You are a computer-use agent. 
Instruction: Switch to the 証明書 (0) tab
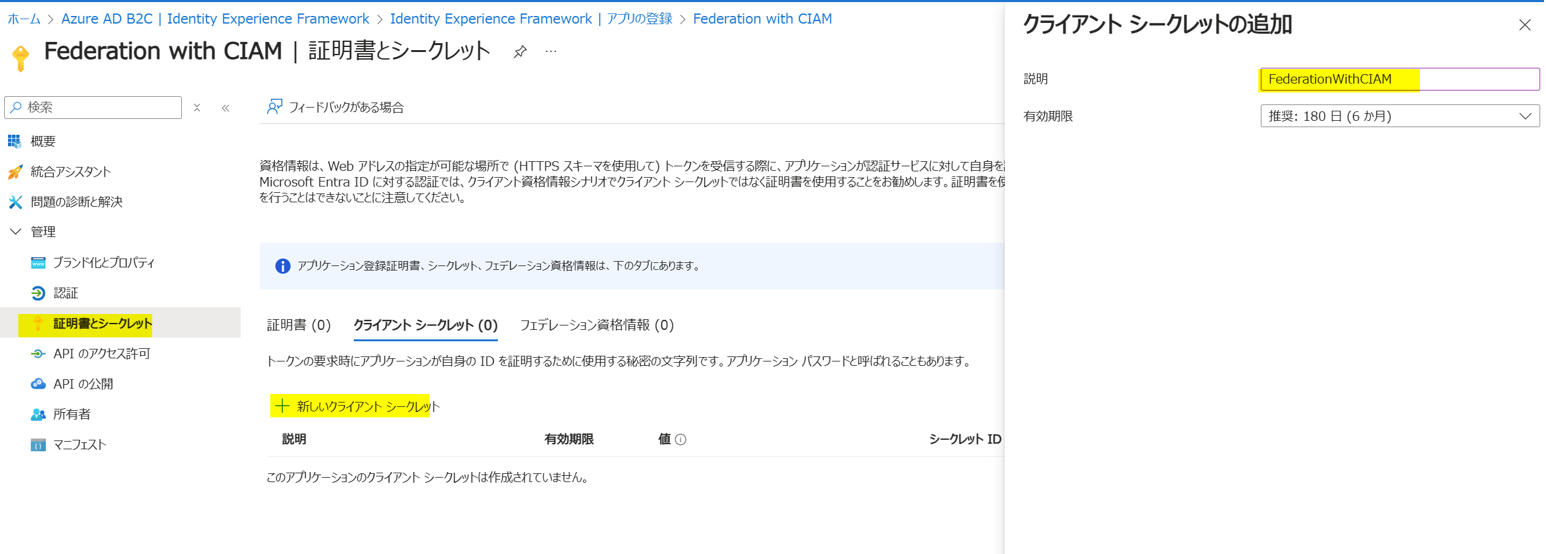[299, 325]
